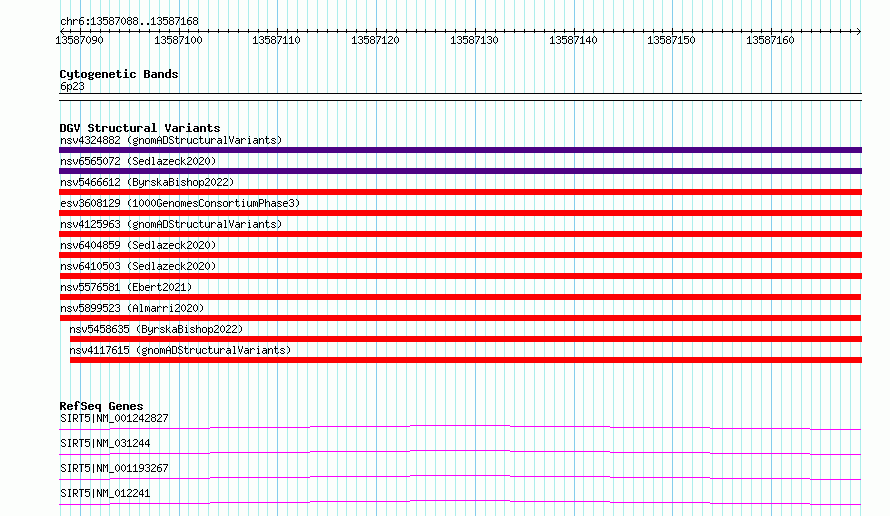Click the purple bar under nsv4324882
The image size is (890, 516).
click(x=460, y=150)
